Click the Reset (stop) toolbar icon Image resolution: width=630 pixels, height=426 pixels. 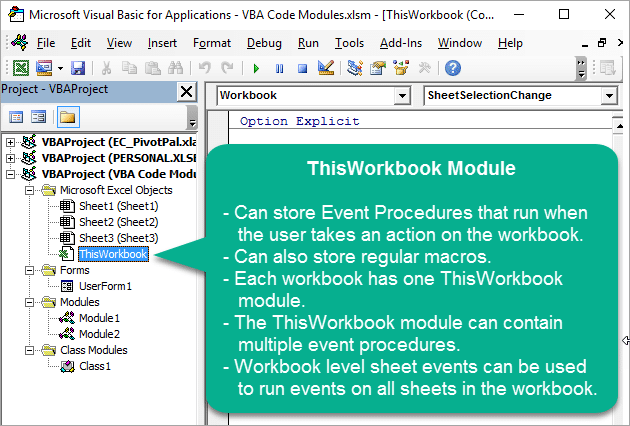click(x=301, y=68)
